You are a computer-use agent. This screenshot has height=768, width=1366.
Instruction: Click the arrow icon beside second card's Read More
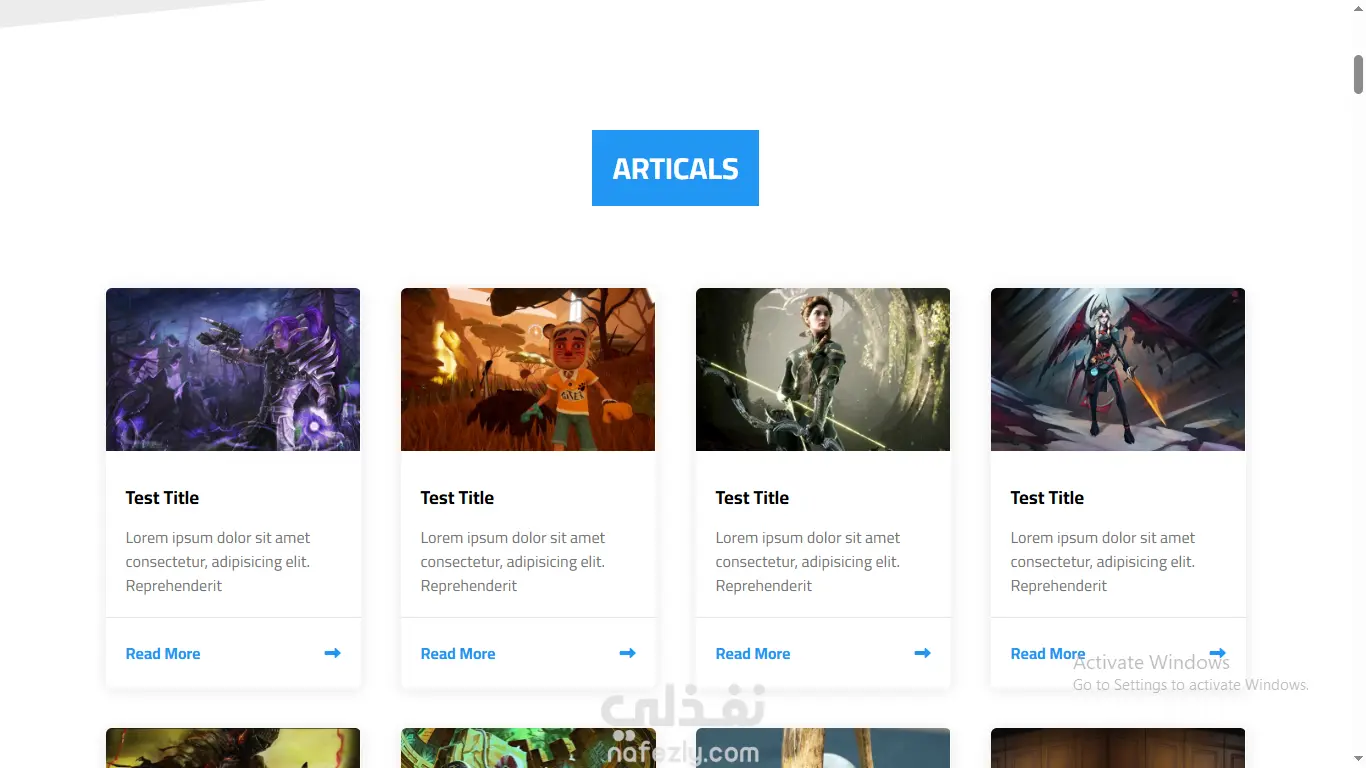point(627,653)
